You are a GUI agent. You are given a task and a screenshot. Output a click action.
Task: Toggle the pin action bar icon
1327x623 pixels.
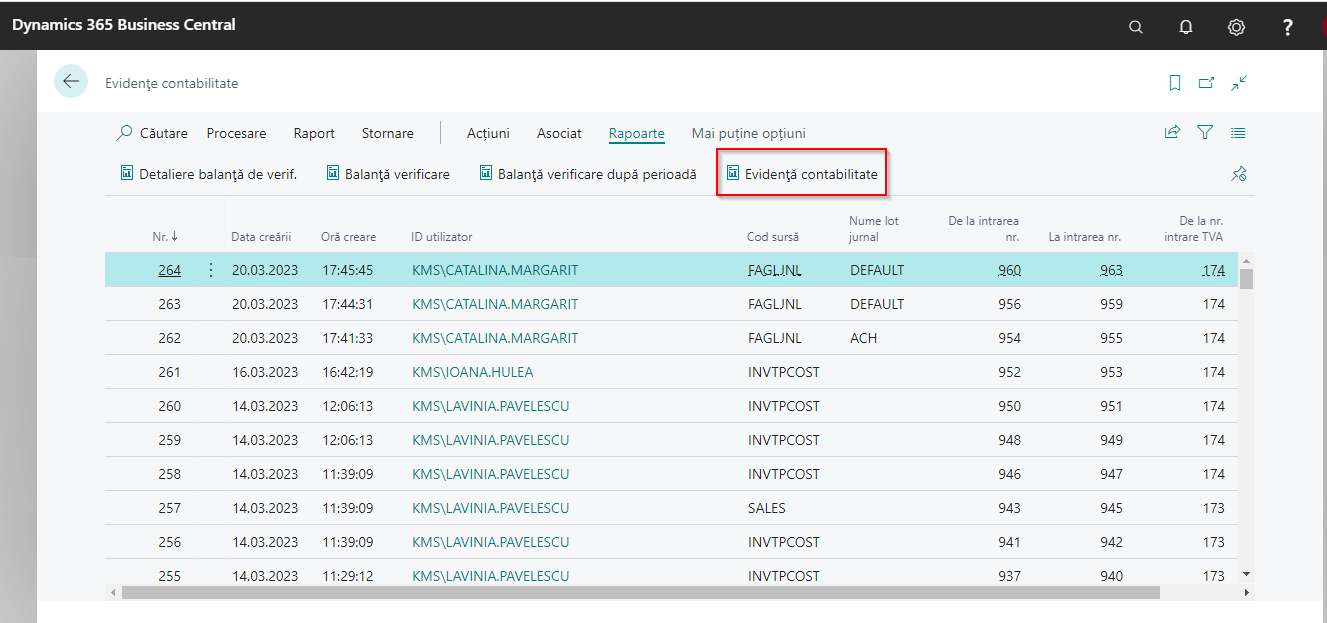1238,174
